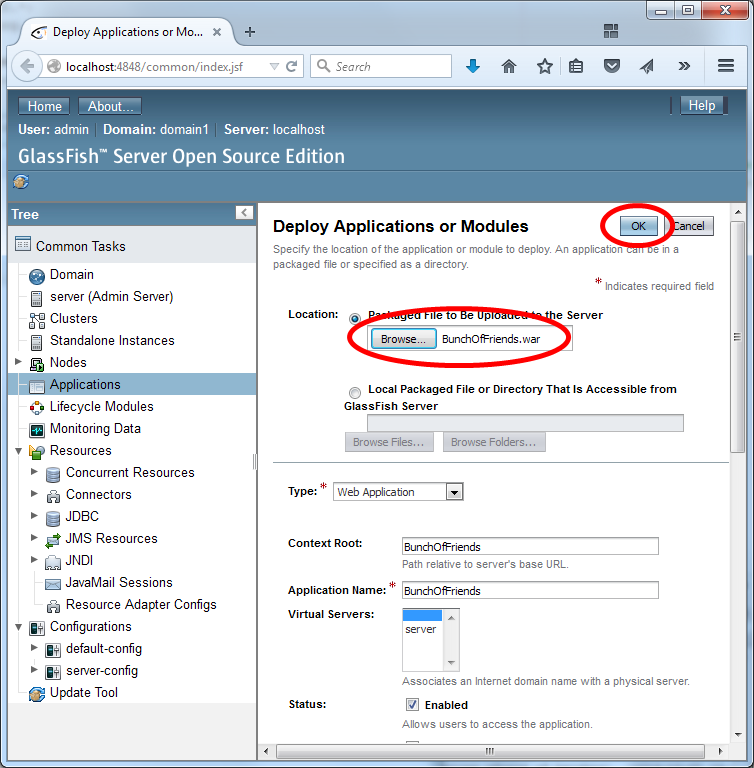754x768 pixels.
Task: Click Browse to choose a file
Action: coord(404,339)
